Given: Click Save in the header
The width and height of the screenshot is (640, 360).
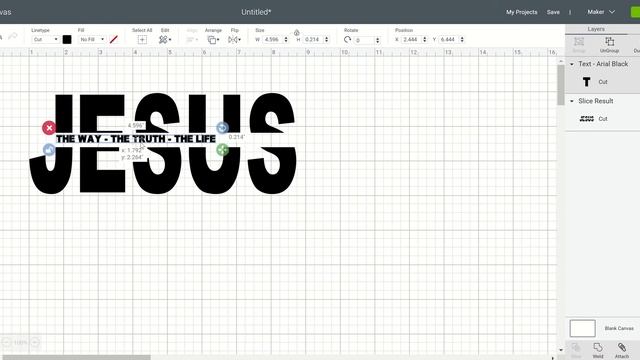Looking at the screenshot, I should click(x=553, y=12).
